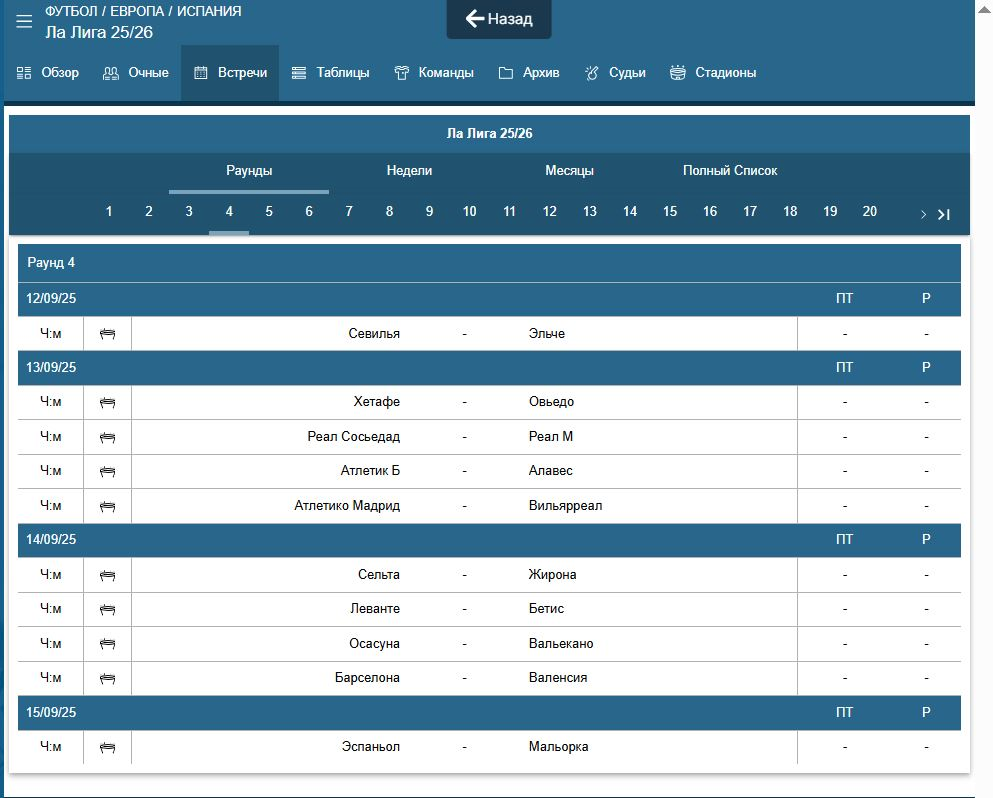The height and width of the screenshot is (798, 993).
Task: Select round 10 in the round selector
Action: click(469, 212)
